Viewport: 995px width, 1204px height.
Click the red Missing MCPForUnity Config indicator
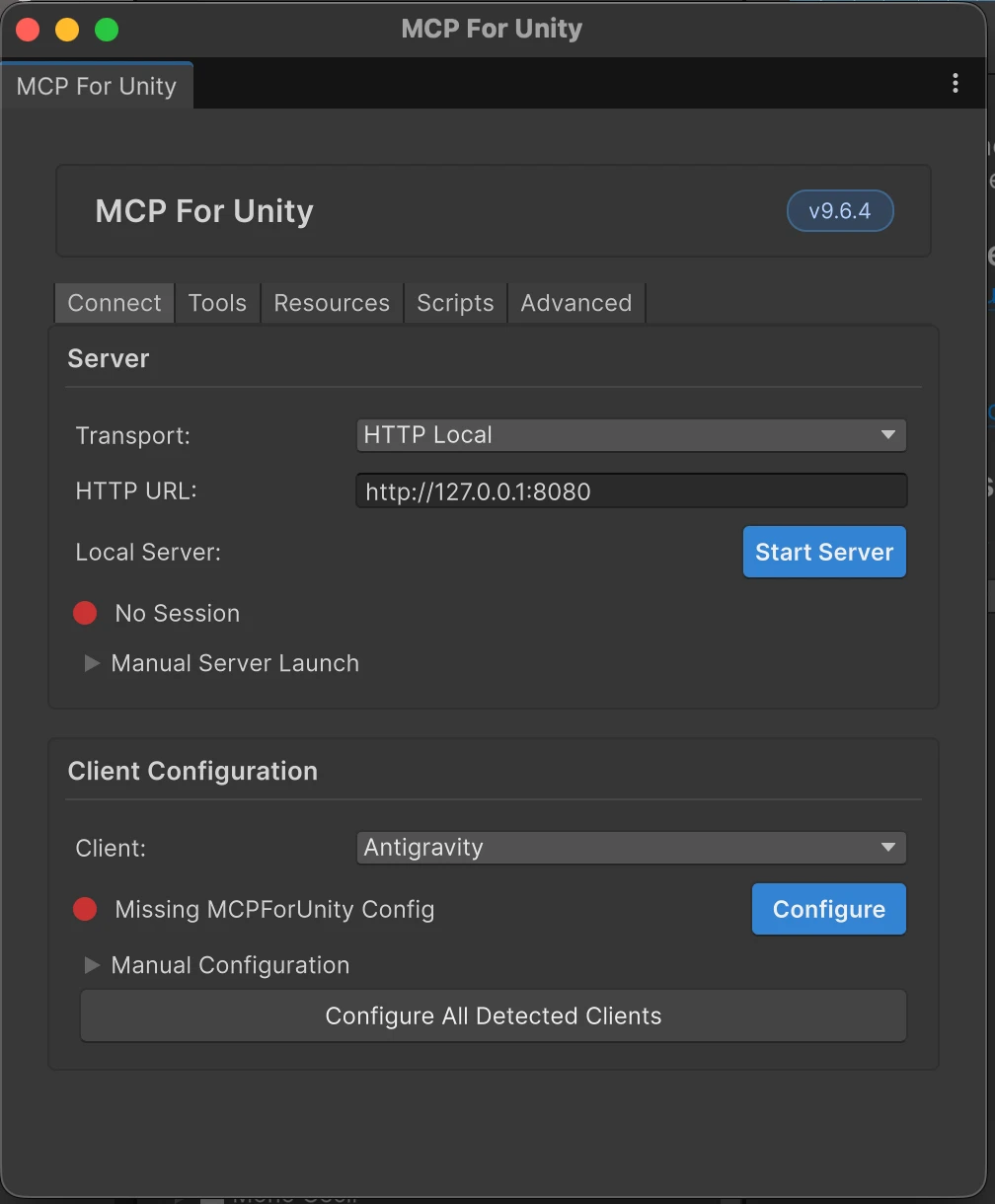[85, 909]
